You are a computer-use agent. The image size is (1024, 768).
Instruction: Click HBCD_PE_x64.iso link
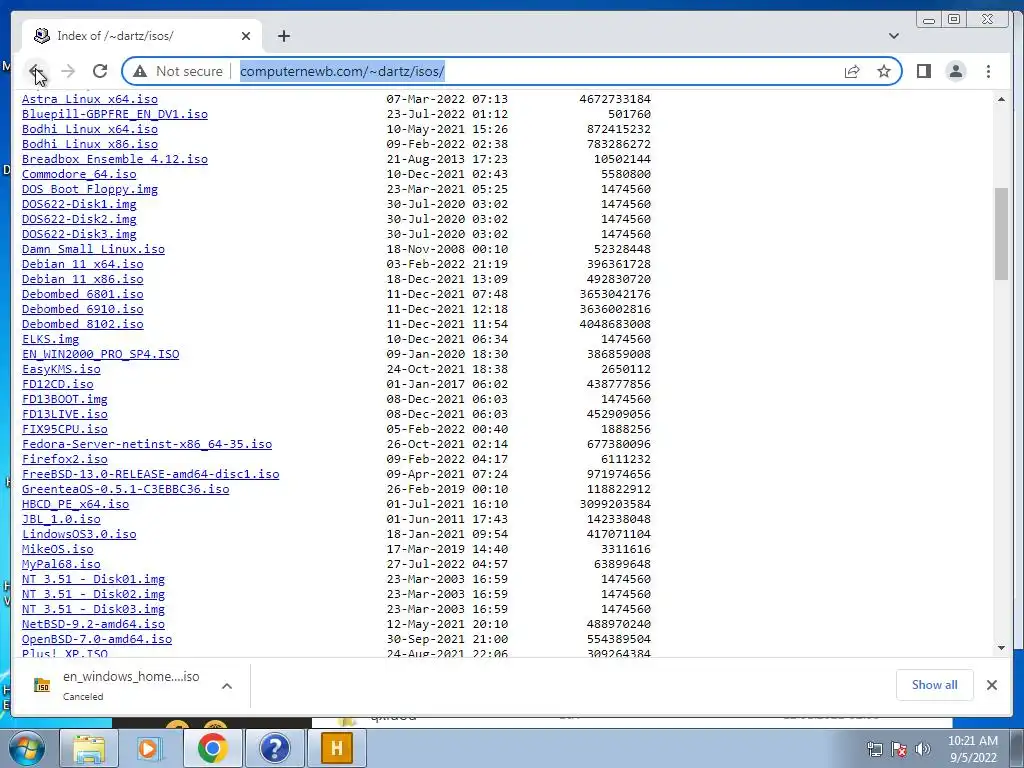75,505
